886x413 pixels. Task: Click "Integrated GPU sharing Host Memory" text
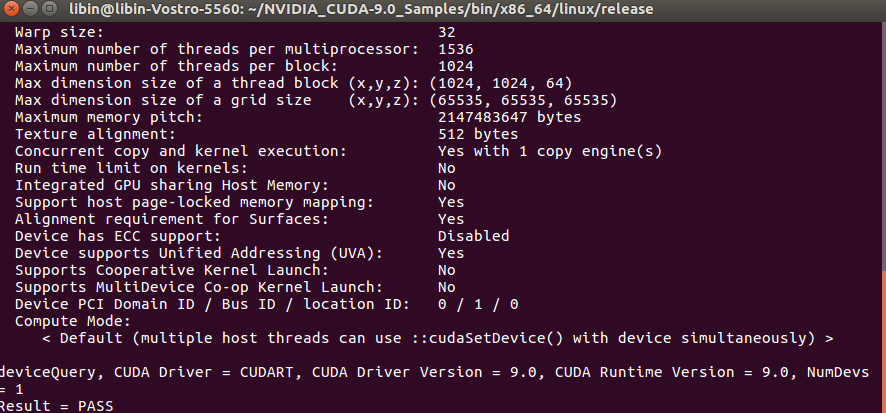point(171,185)
